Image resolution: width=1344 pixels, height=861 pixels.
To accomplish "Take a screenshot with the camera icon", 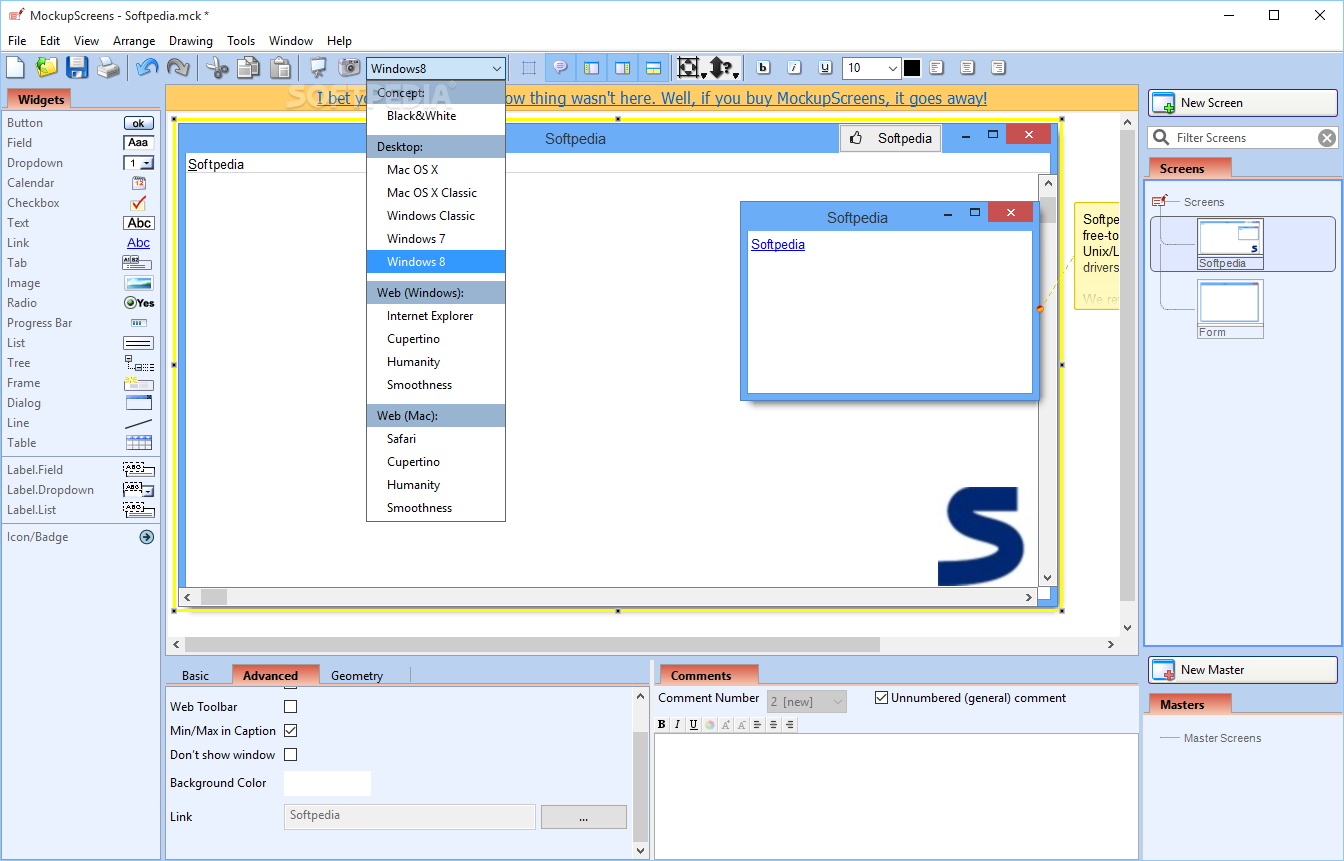I will (x=349, y=68).
